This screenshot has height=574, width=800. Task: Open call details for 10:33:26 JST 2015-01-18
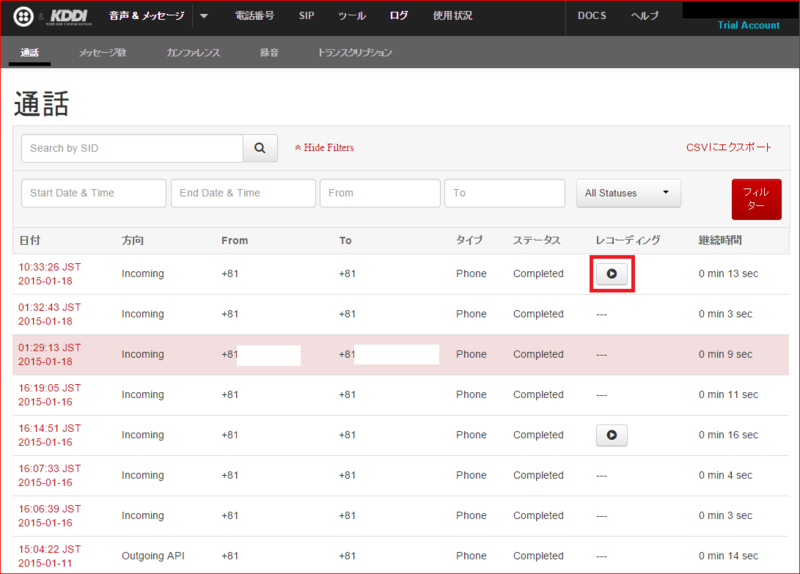[x=49, y=274]
